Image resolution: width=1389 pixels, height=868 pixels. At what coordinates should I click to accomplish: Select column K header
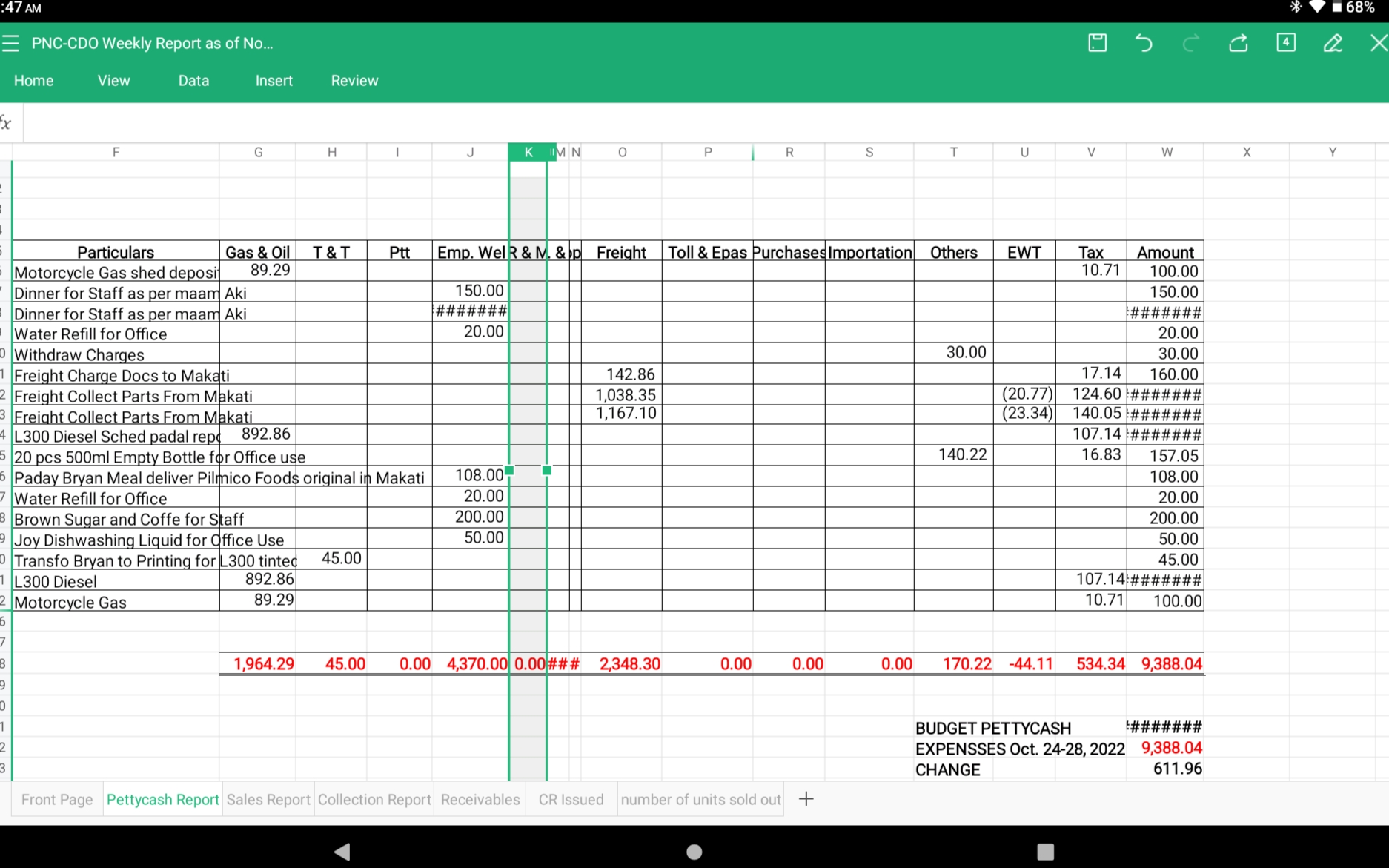528,152
